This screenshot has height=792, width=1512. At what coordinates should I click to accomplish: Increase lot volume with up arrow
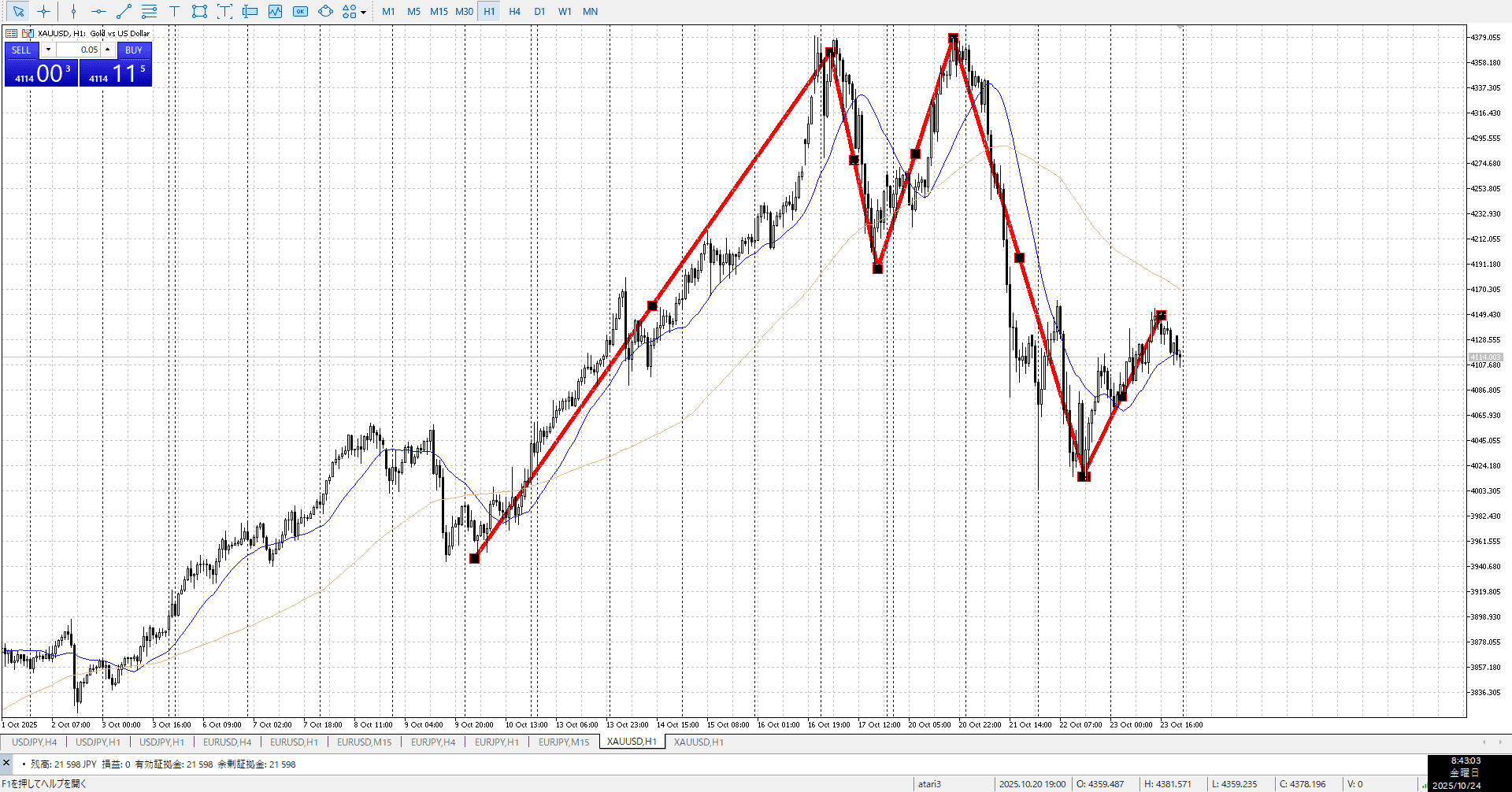click(108, 50)
